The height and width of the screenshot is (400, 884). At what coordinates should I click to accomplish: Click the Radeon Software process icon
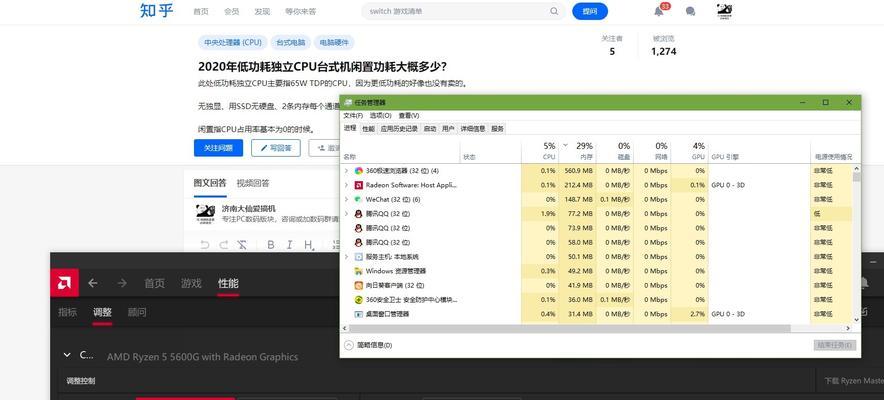359,185
